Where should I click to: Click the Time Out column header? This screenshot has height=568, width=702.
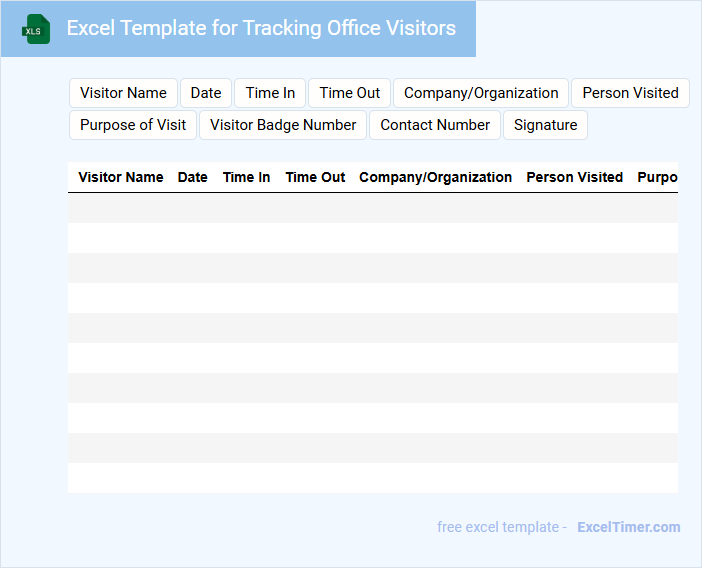[315, 177]
